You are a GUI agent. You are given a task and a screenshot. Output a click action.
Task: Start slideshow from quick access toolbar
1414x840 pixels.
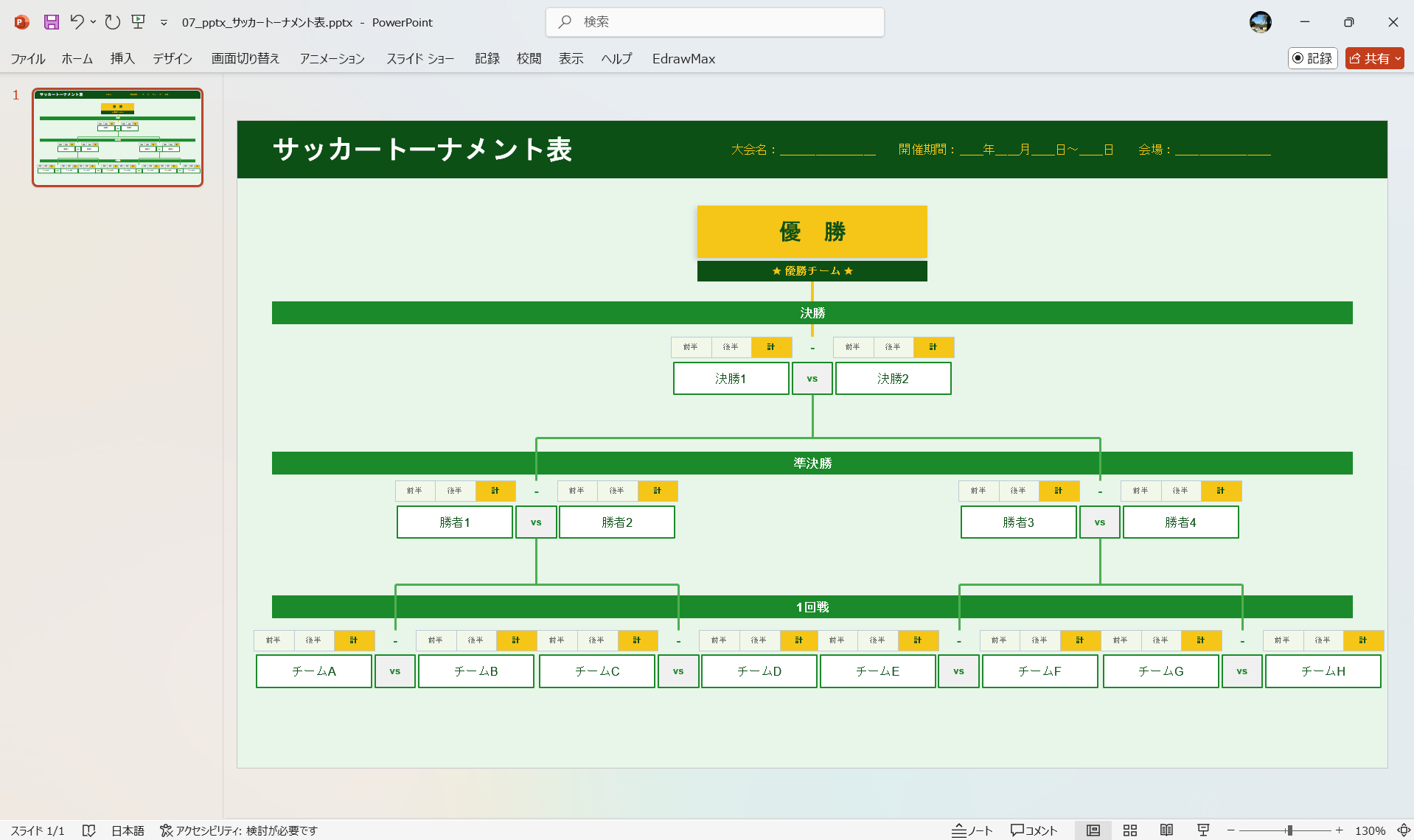click(138, 22)
